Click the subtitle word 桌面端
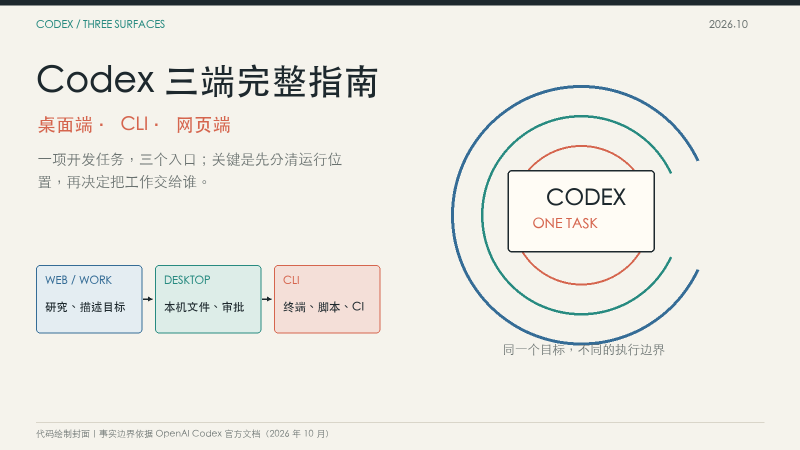800x450 pixels. coord(65,125)
